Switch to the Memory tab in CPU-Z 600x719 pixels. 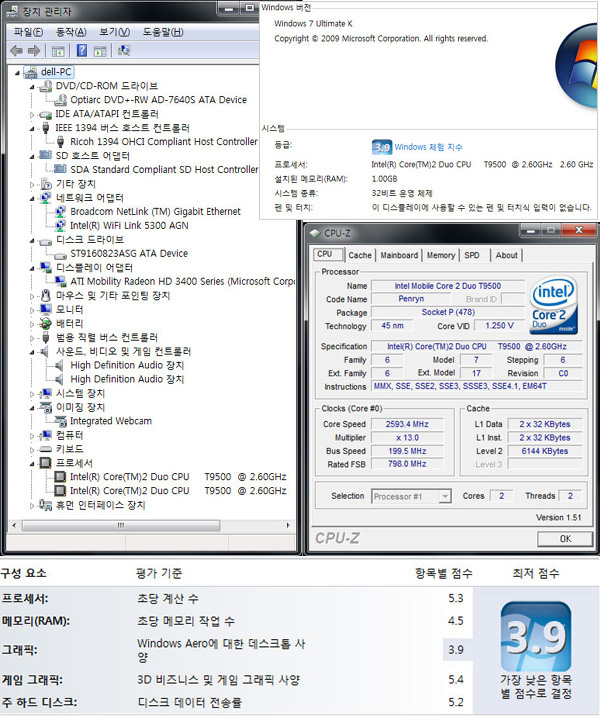click(x=441, y=255)
